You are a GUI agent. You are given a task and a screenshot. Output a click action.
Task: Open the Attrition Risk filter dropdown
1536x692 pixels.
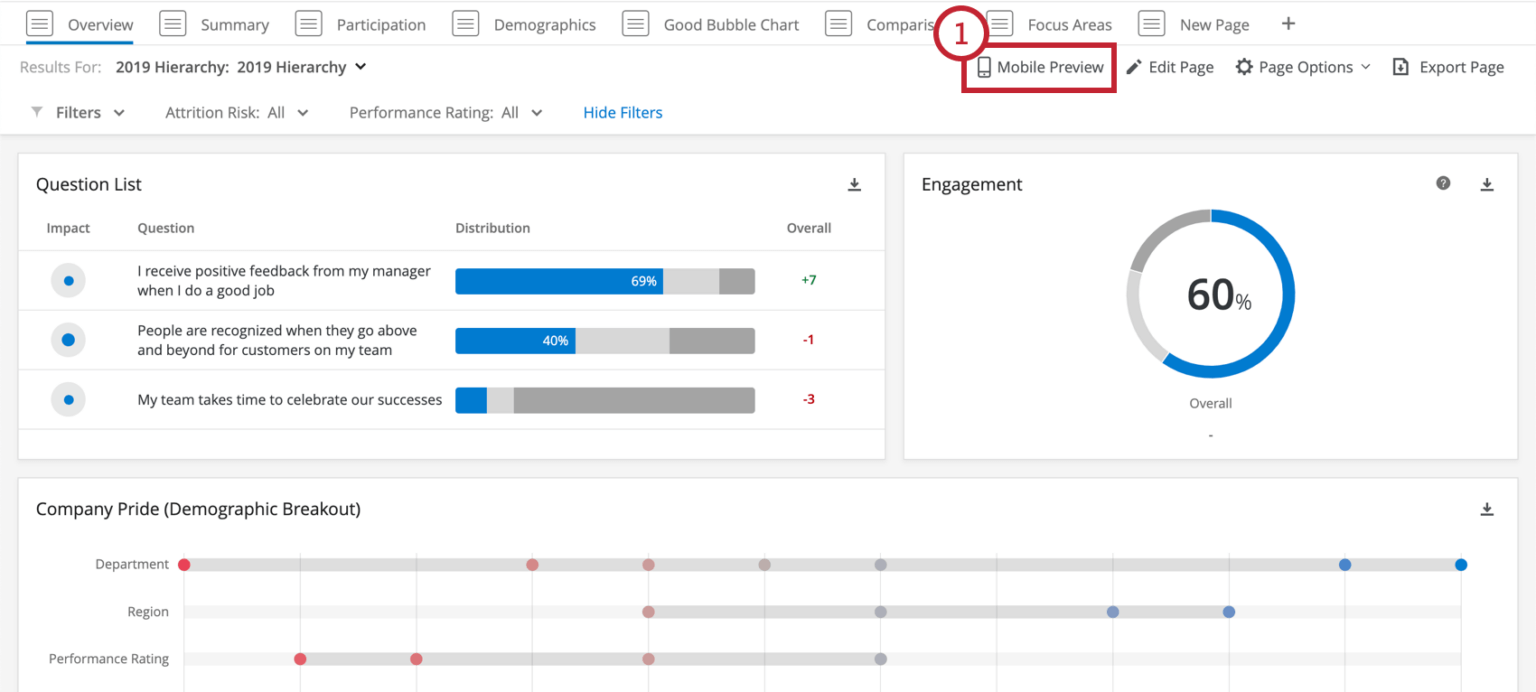302,113
